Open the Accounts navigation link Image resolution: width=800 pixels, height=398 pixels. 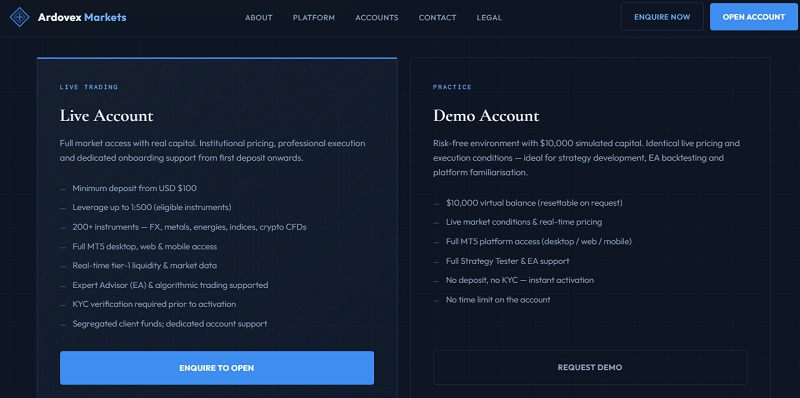[377, 17]
